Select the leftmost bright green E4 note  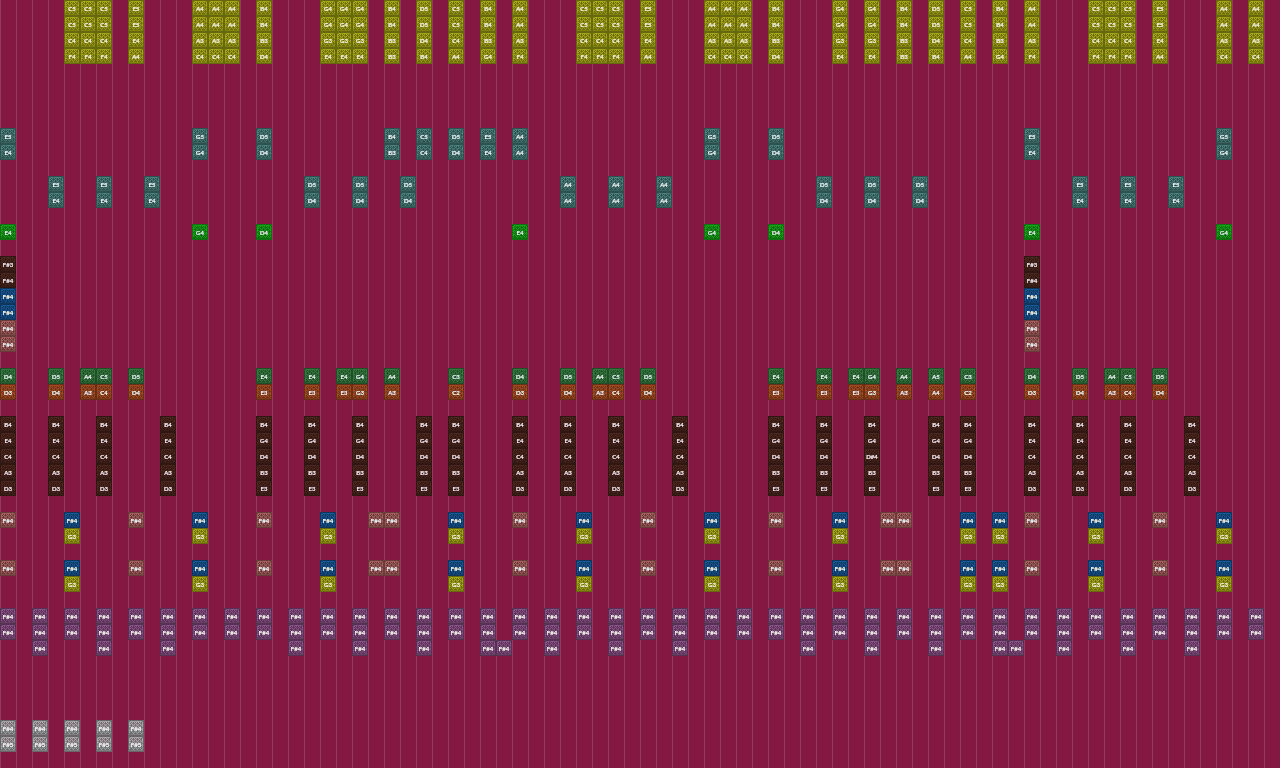[x=8, y=232]
